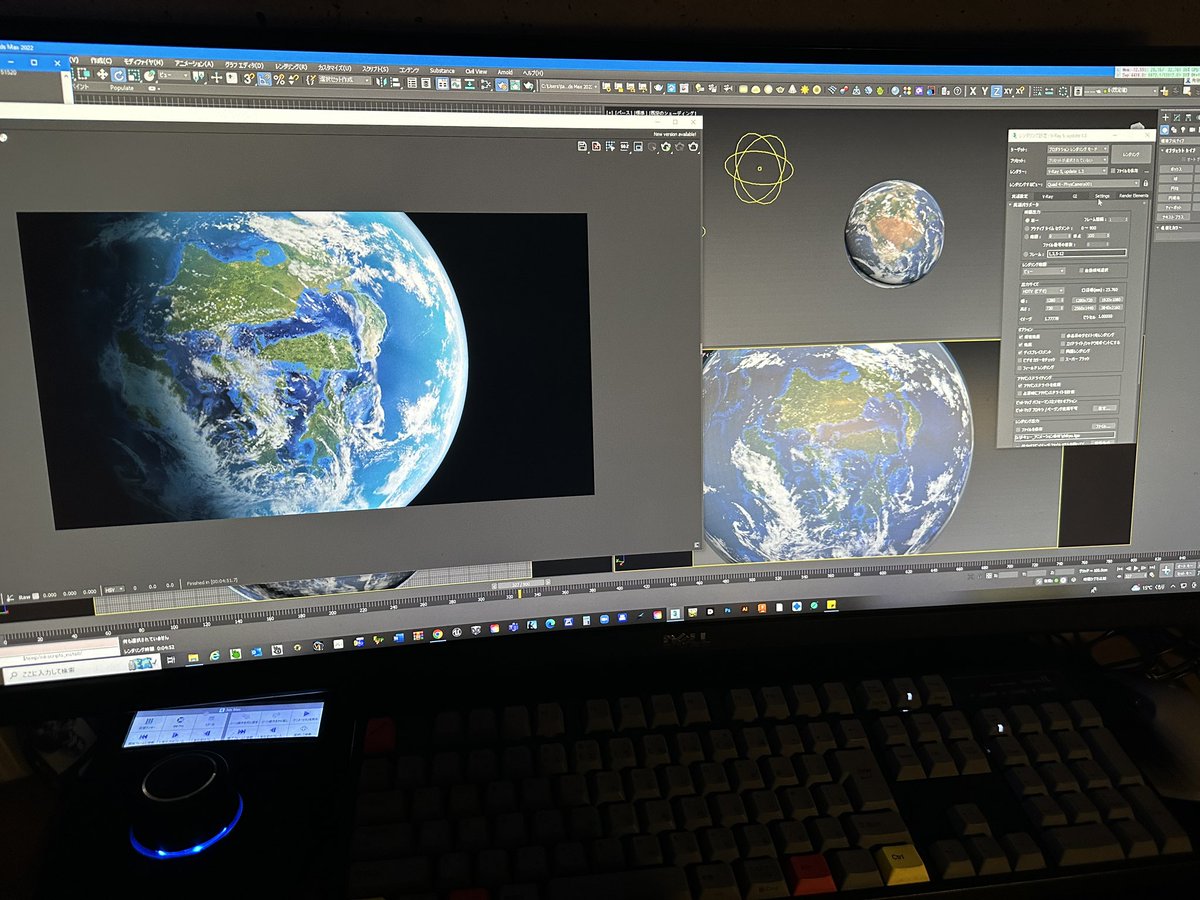Open the Populate ribbon tab

point(122,88)
